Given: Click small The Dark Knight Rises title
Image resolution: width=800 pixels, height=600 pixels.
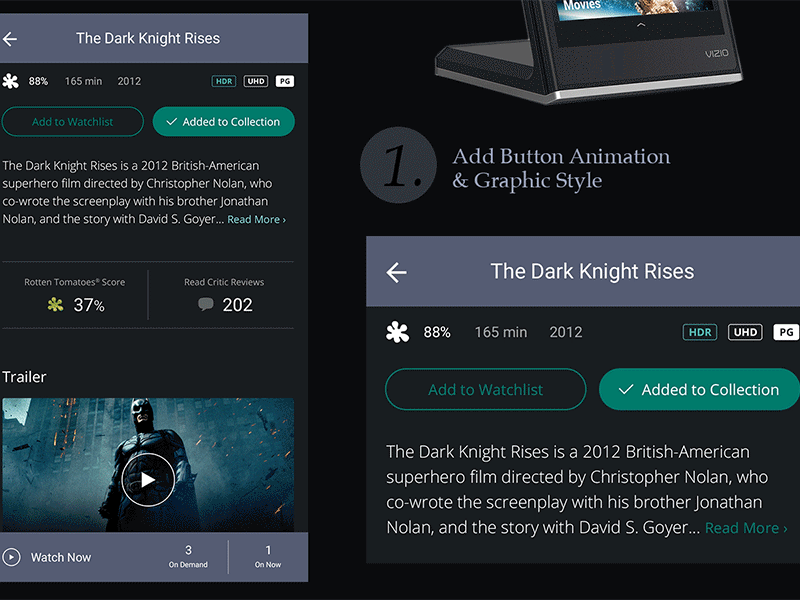Looking at the screenshot, I should tap(148, 38).
